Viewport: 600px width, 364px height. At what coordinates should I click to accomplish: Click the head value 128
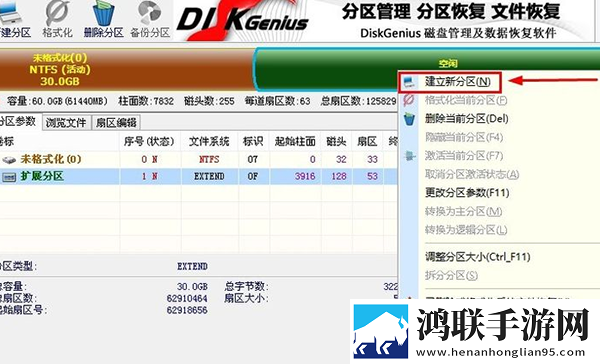click(x=339, y=176)
